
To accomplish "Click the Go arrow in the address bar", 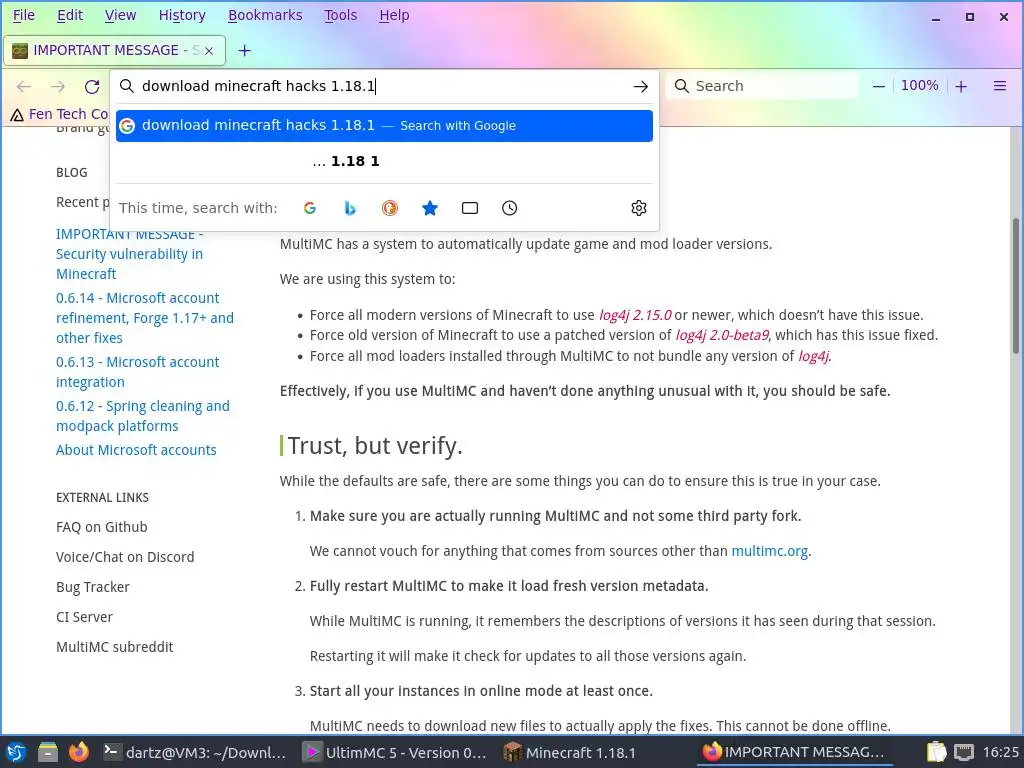I will (641, 86).
